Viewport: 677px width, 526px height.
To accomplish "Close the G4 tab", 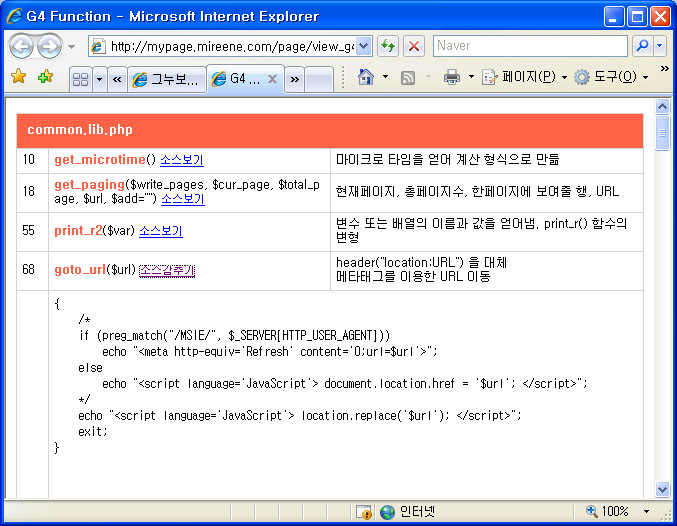I will tap(272, 78).
